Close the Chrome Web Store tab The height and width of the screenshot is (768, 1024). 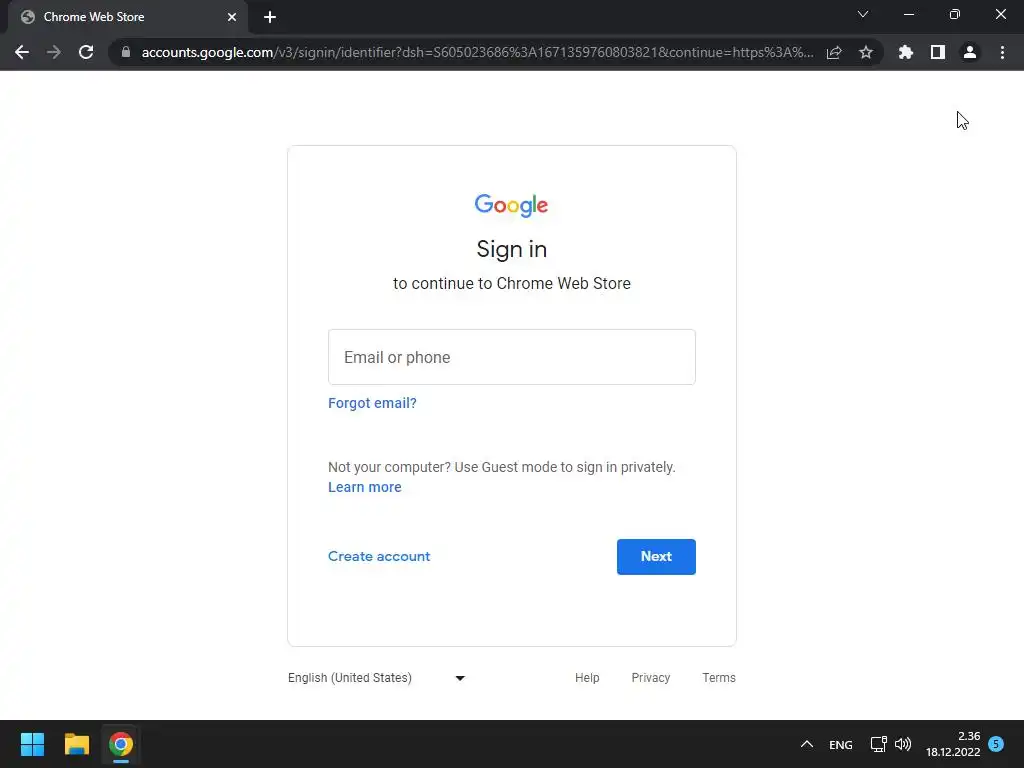[232, 17]
